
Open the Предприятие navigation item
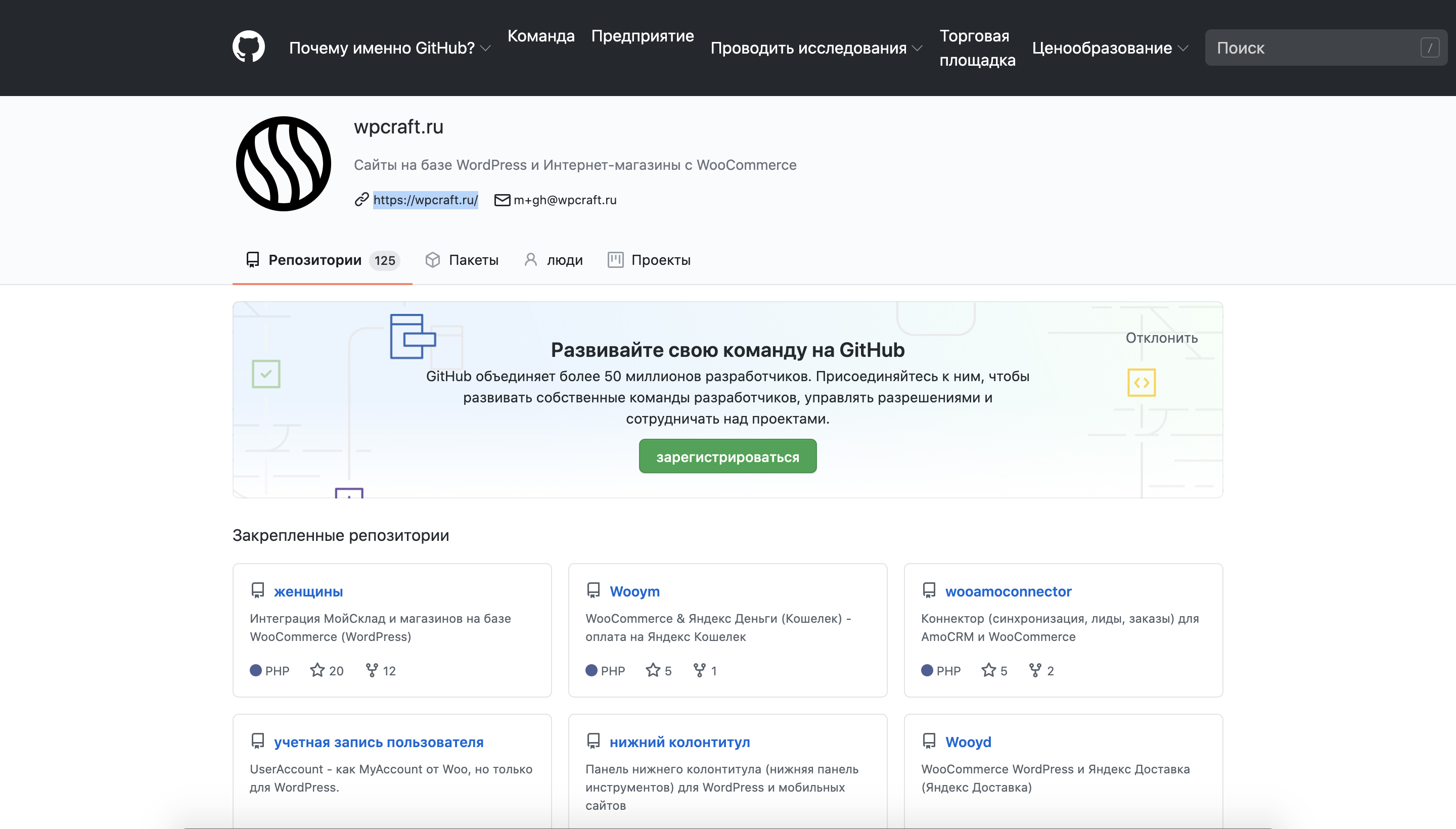642,36
